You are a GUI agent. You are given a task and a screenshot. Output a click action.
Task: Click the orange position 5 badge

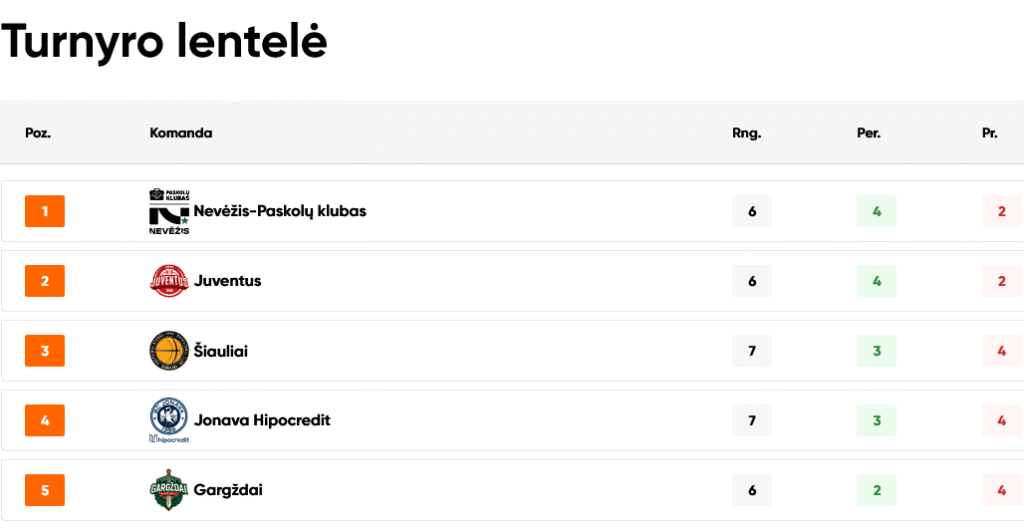(x=45, y=490)
